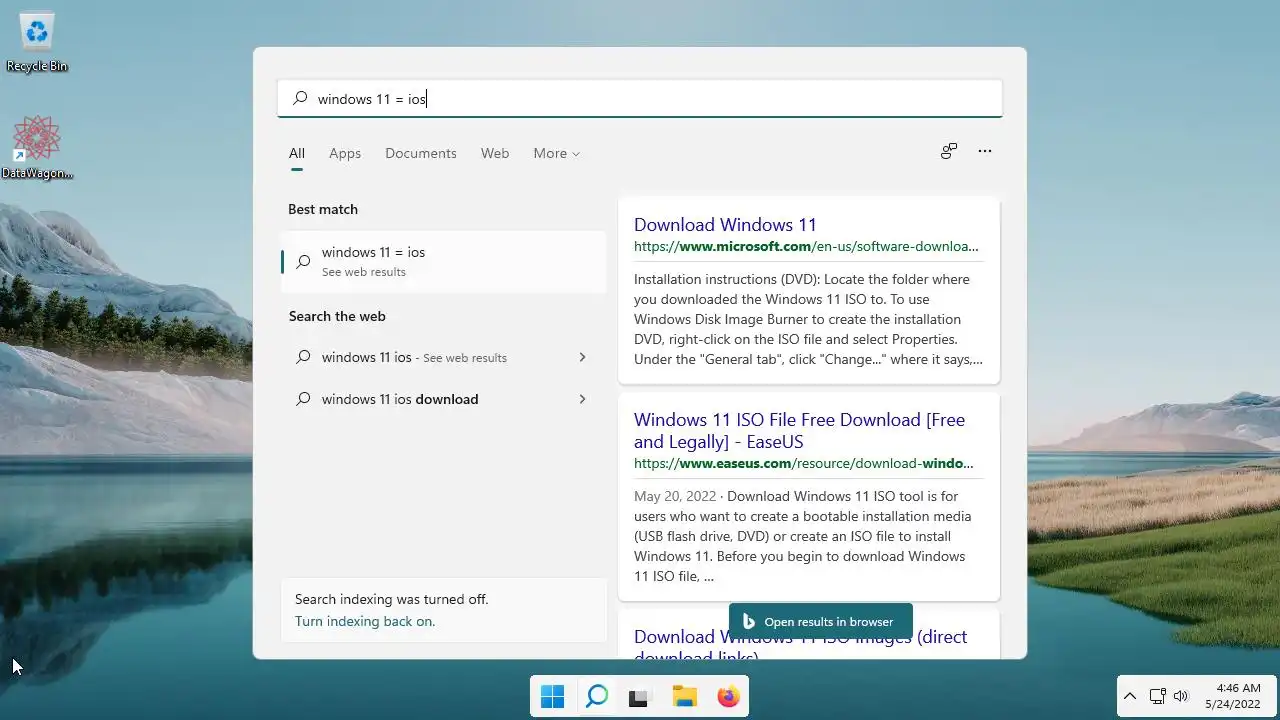This screenshot has width=1280, height=720.
Task: Click the search icon beside 'windows 11 ios'
Action: tap(303, 357)
